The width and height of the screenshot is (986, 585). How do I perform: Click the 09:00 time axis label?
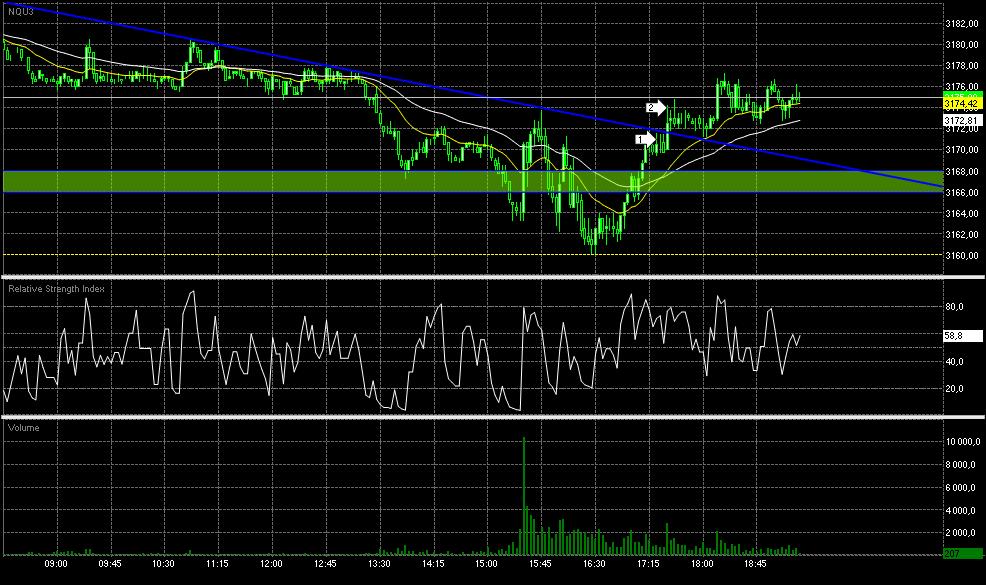pos(56,564)
